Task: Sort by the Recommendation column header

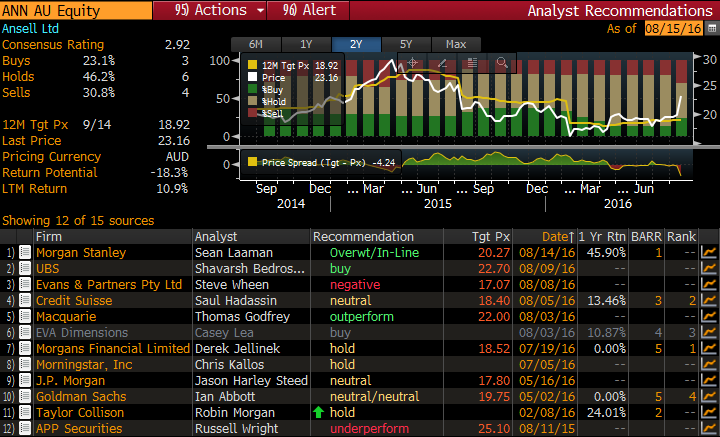Action: (x=377, y=237)
